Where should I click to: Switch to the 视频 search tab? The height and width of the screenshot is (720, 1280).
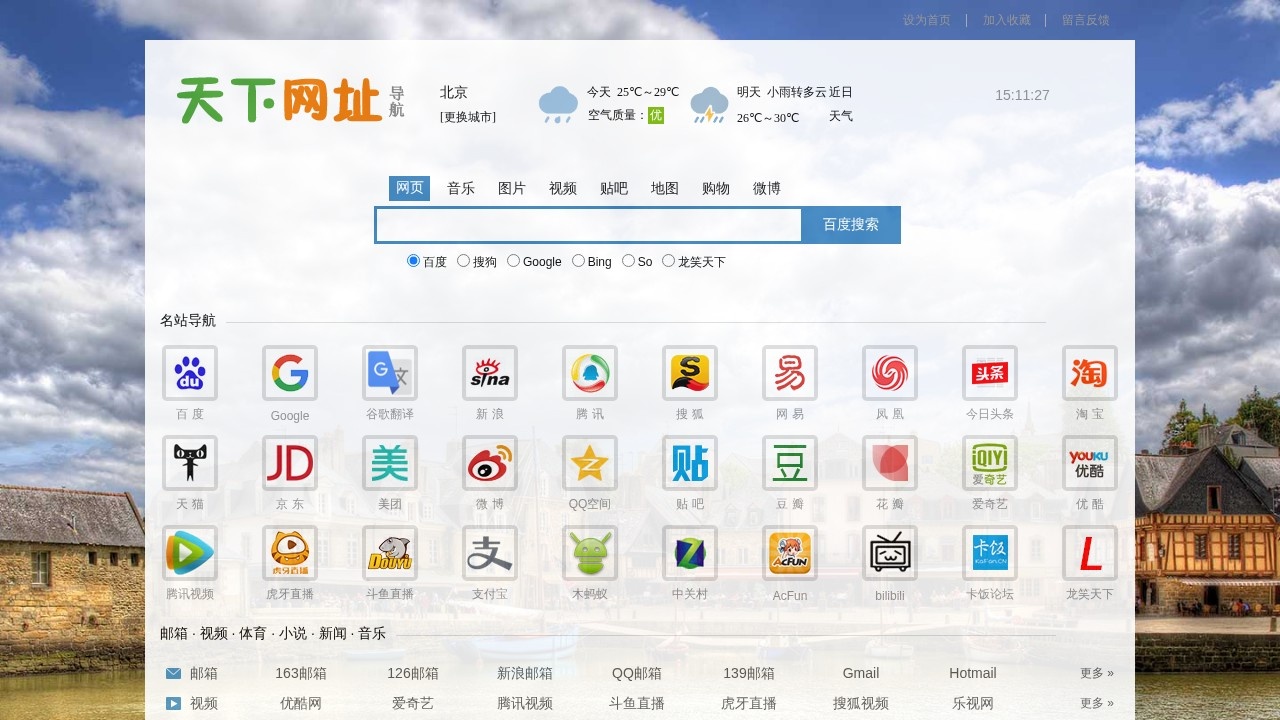(563, 188)
